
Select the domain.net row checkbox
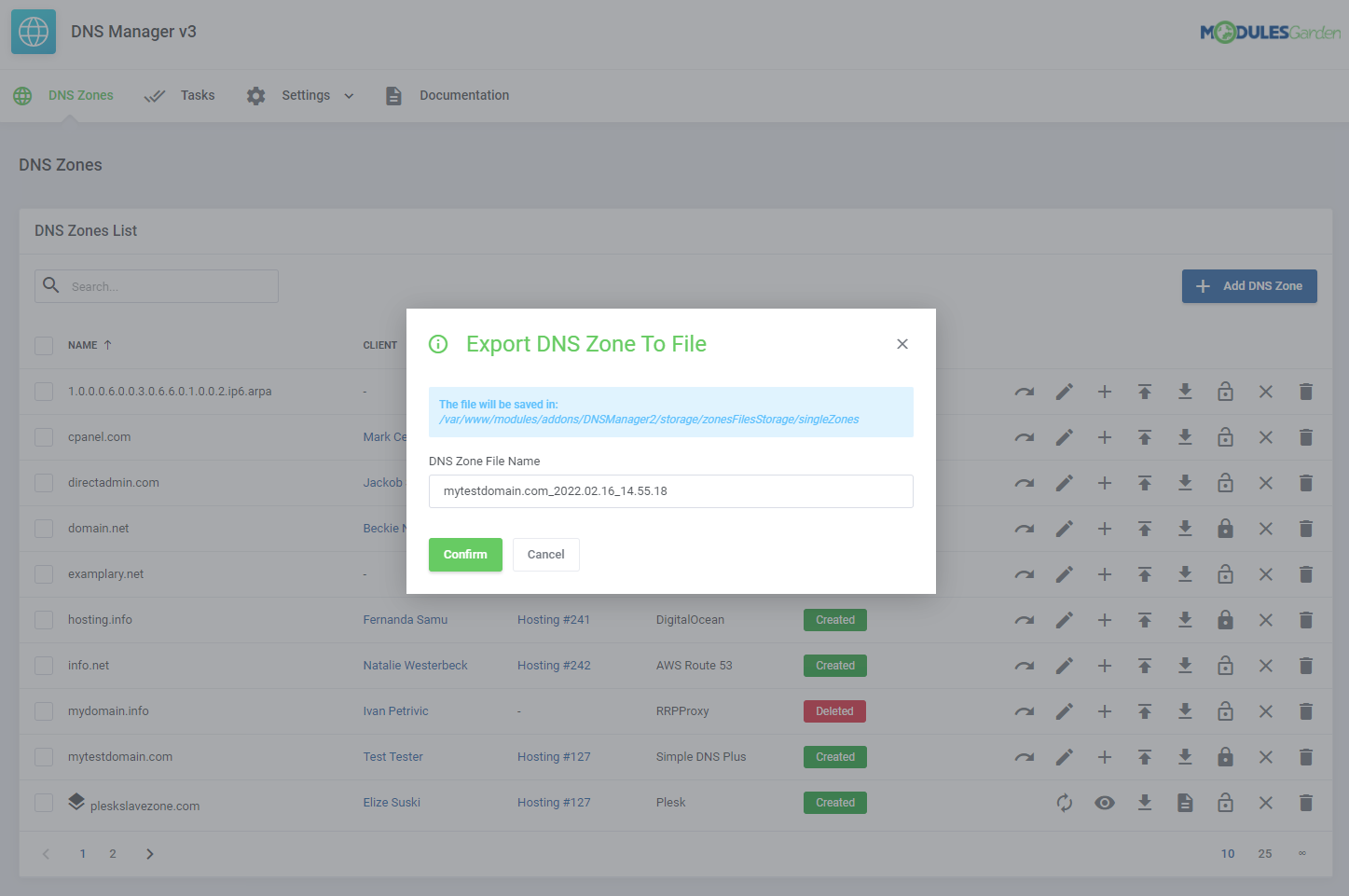pyautogui.click(x=44, y=529)
